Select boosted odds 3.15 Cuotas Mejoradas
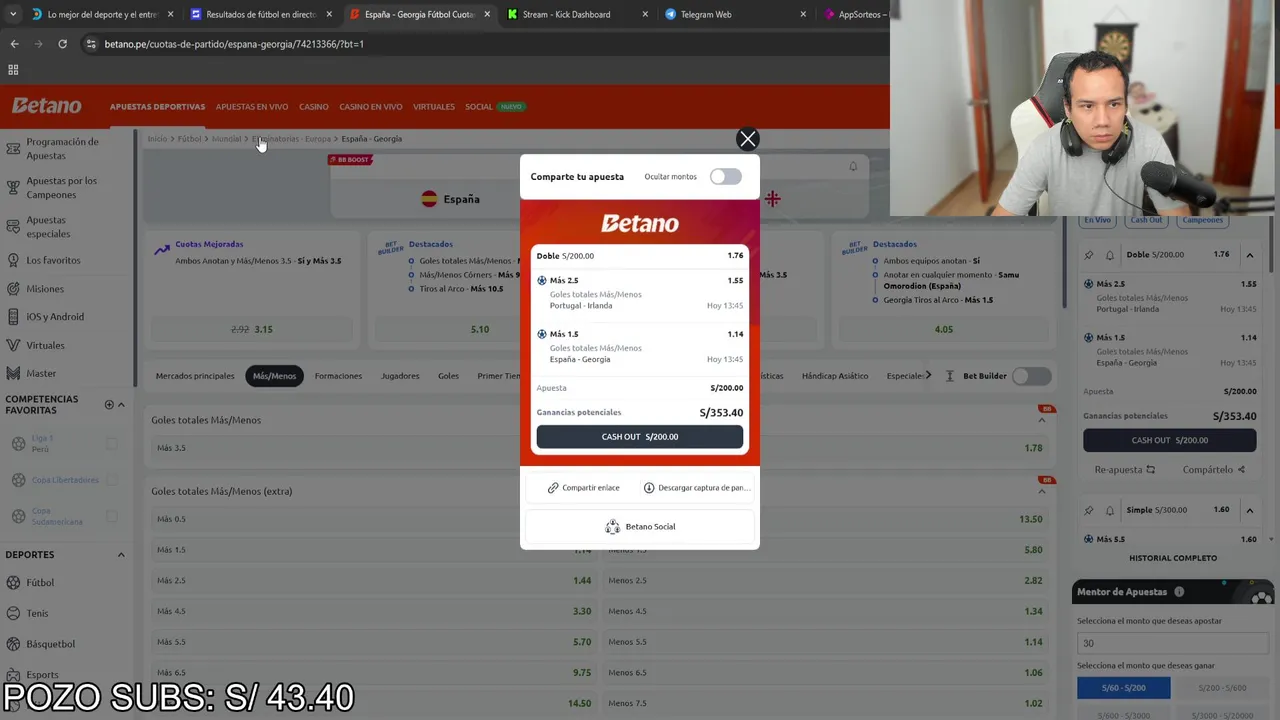1280x720 pixels. tap(251, 329)
